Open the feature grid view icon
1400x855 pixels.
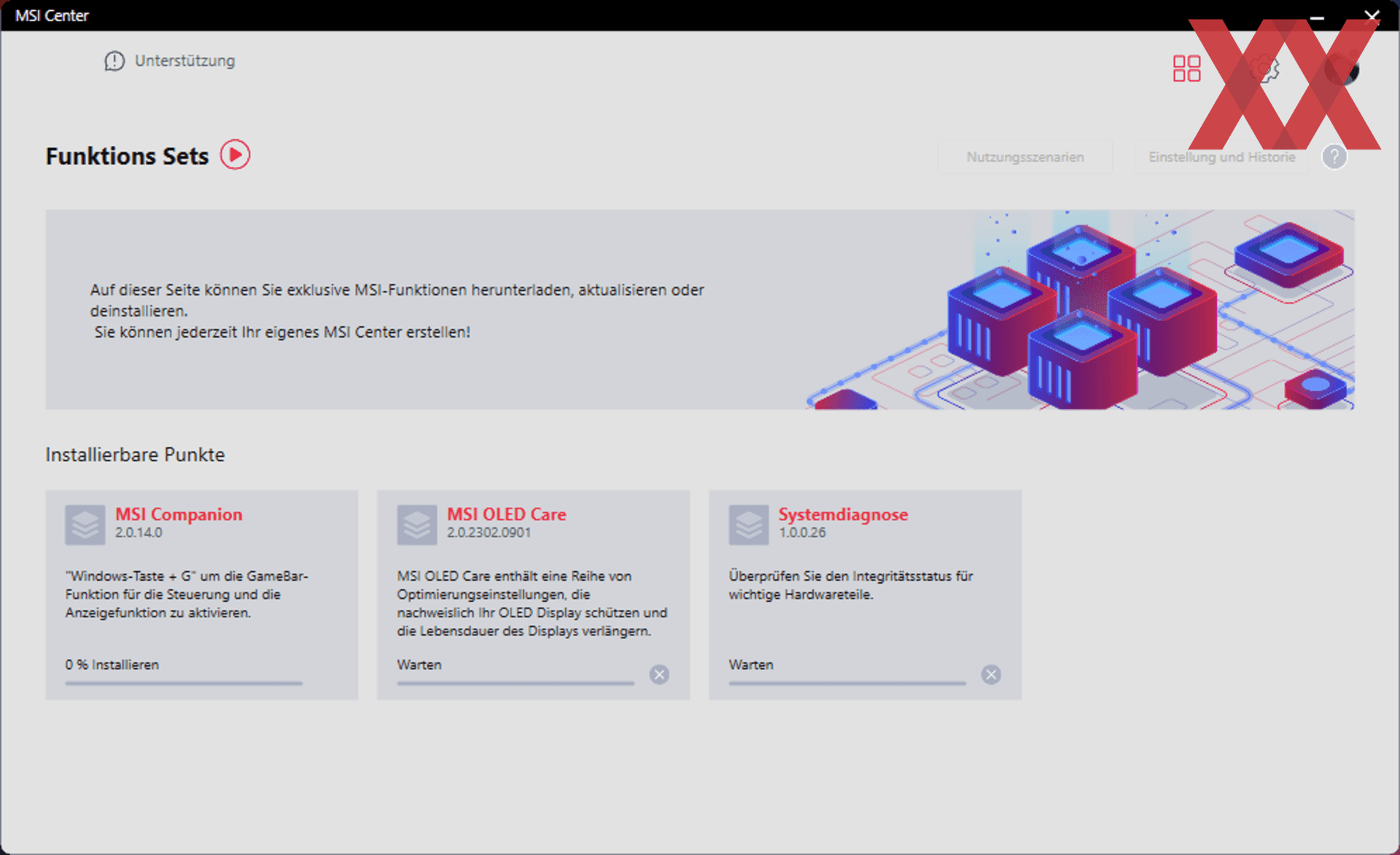1186,69
